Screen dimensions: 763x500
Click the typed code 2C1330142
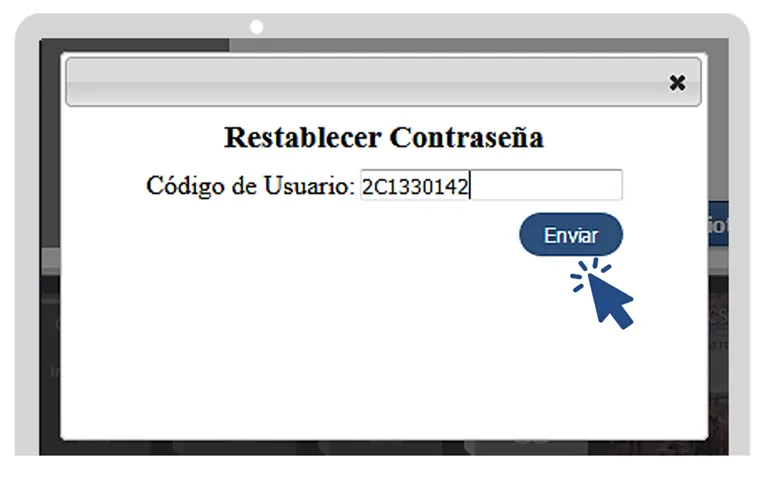pos(415,187)
